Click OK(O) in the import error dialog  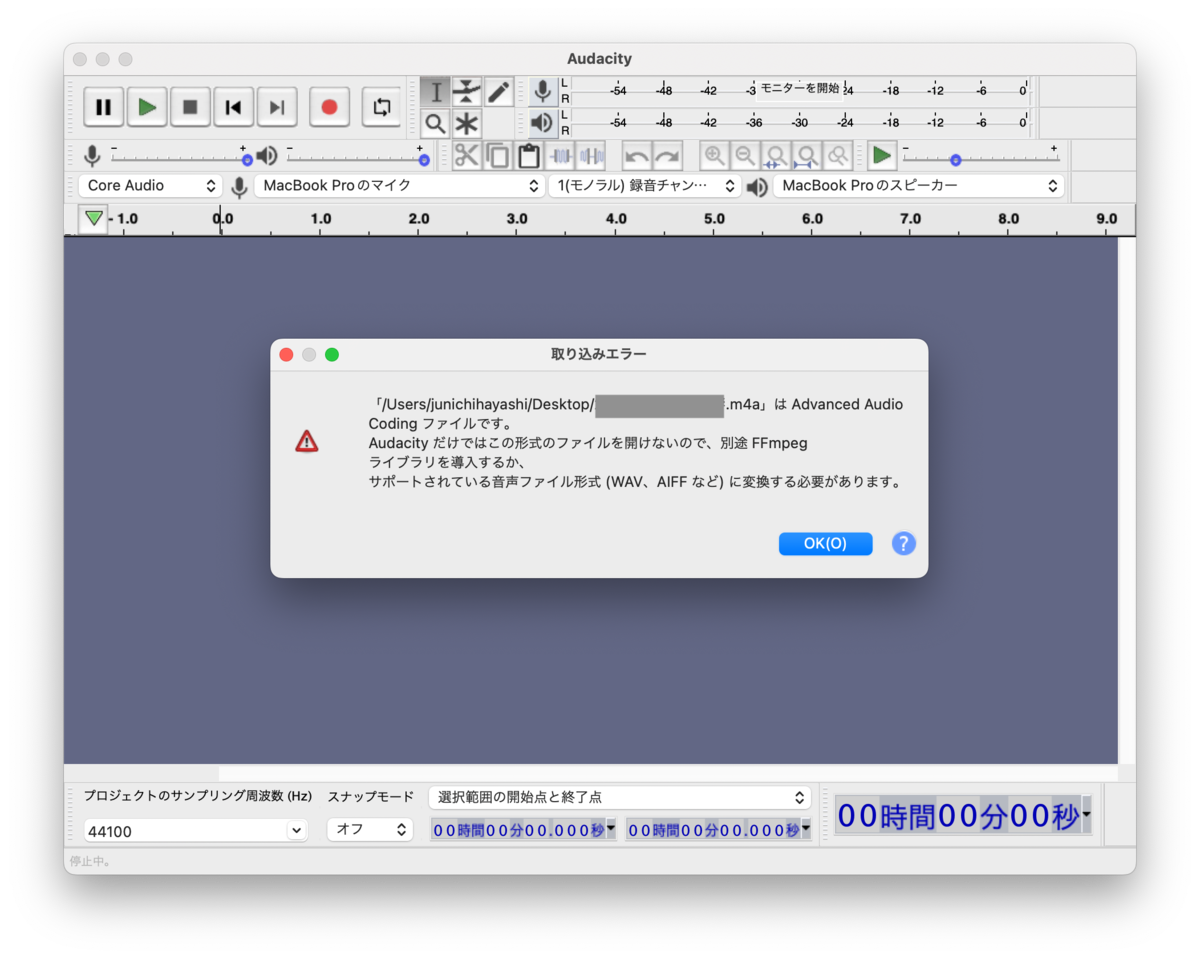825,543
